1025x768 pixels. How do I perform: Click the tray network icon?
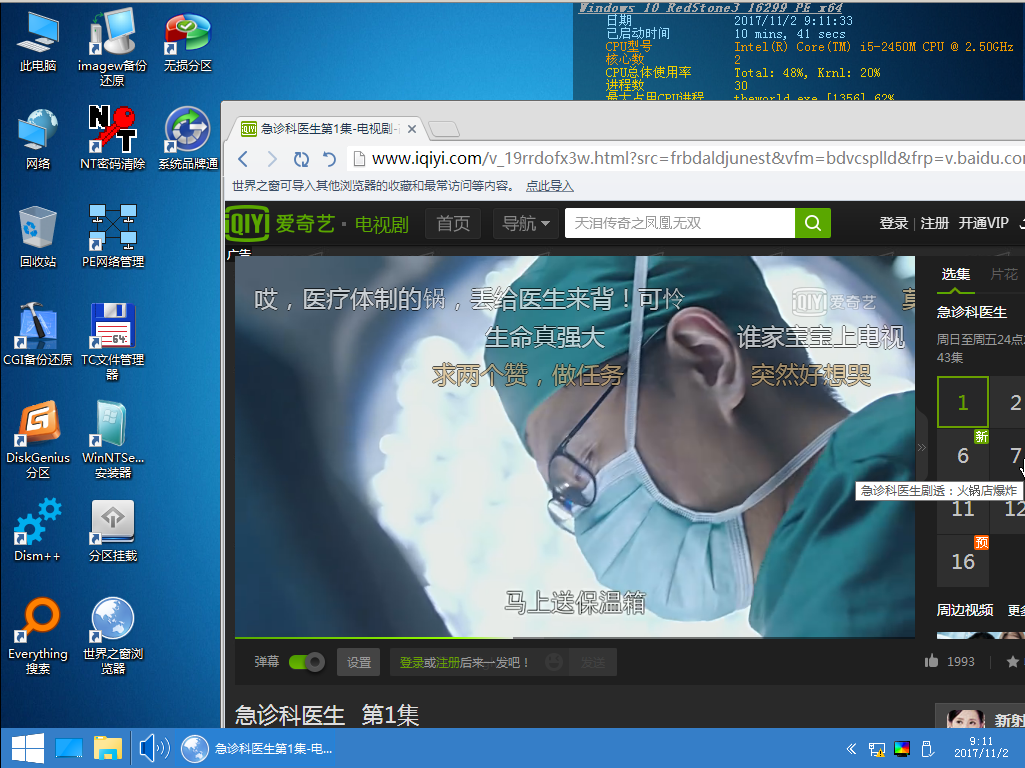point(877,749)
